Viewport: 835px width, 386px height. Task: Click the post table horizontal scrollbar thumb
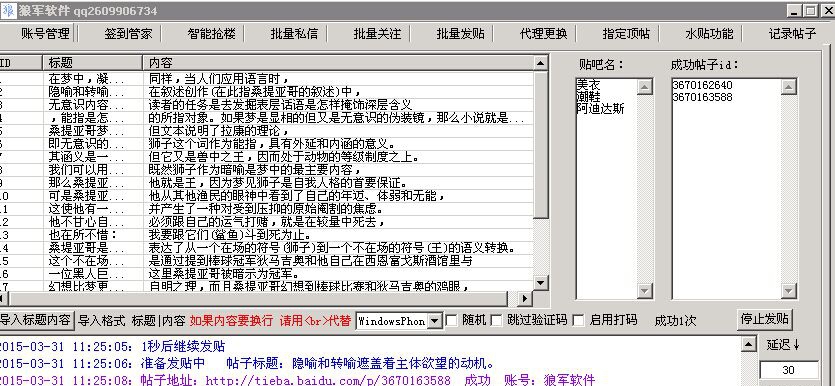[258, 299]
